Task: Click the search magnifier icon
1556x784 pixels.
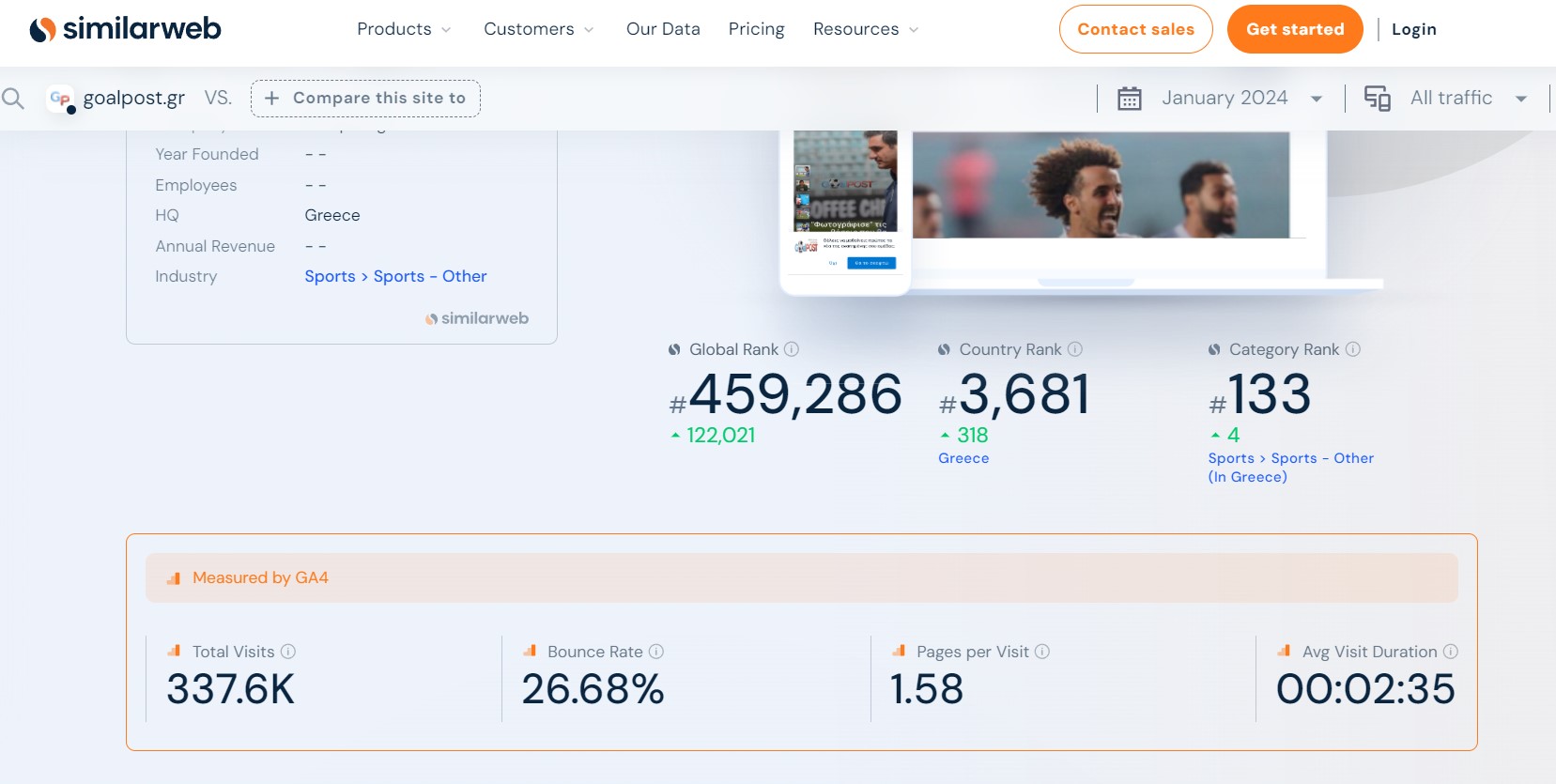Action: tap(12, 98)
